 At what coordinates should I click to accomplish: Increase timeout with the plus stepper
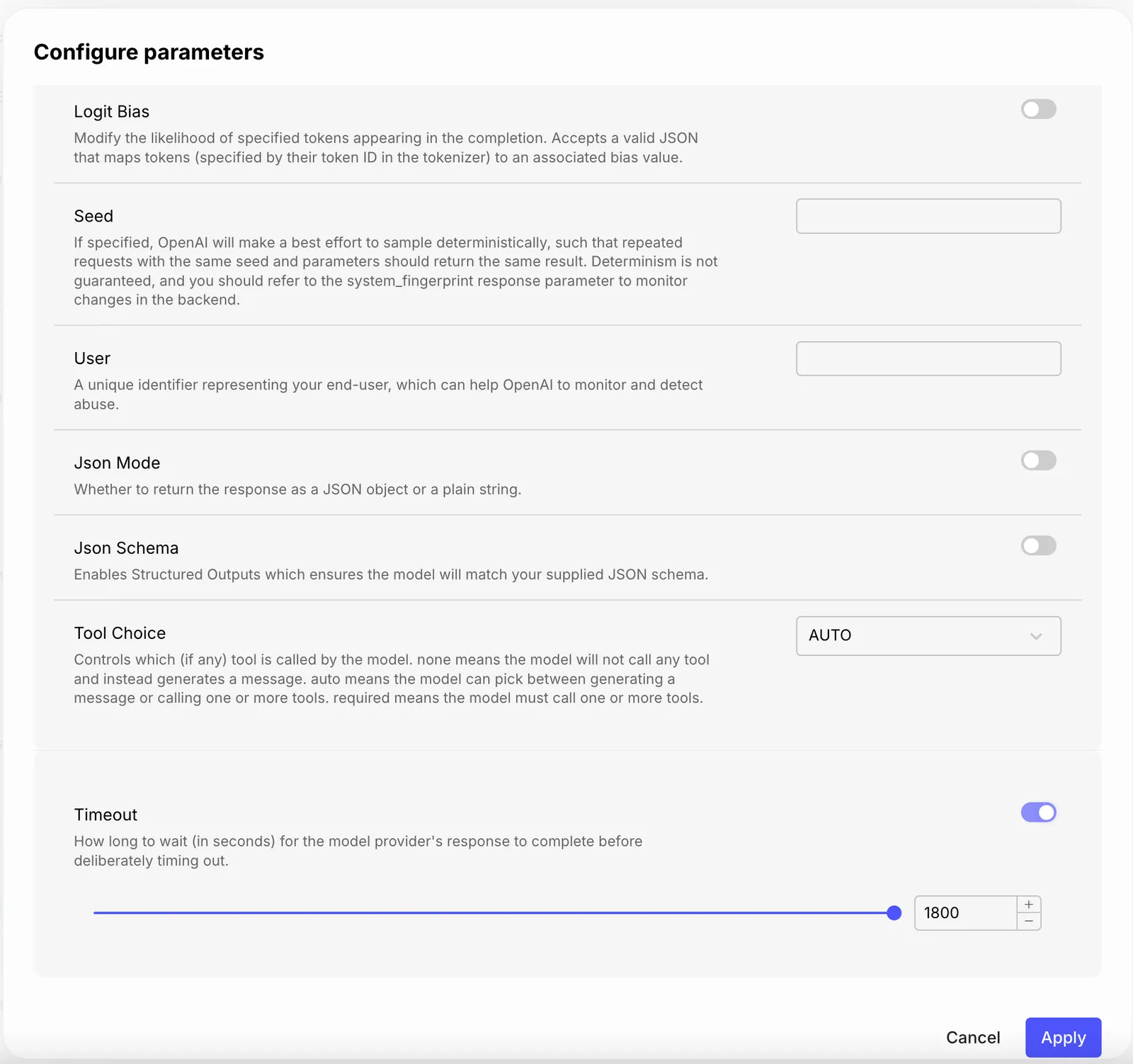pos(1029,905)
